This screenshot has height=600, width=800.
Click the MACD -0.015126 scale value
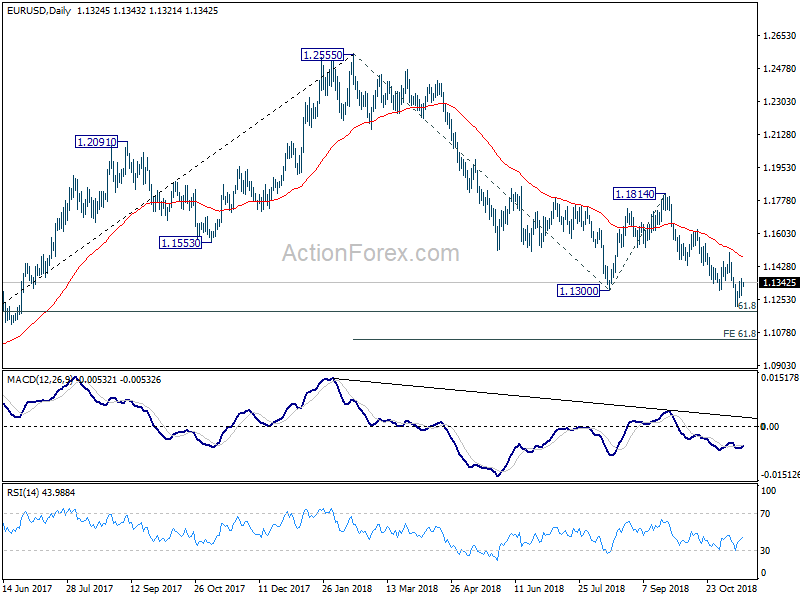pos(780,475)
